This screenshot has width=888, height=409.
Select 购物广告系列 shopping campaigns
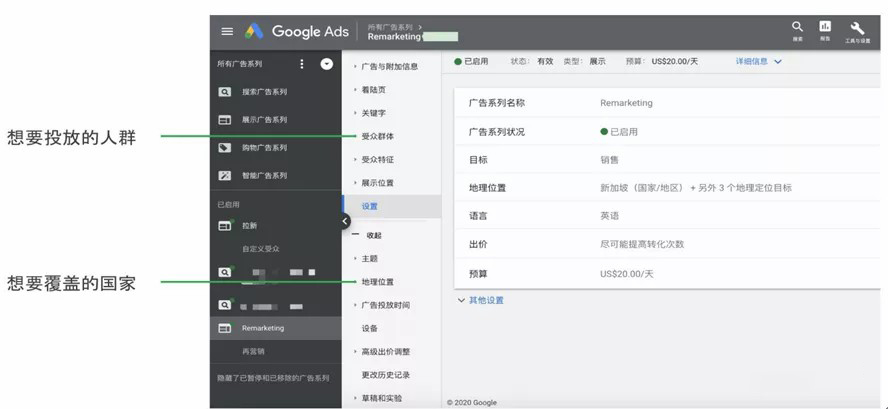264,148
